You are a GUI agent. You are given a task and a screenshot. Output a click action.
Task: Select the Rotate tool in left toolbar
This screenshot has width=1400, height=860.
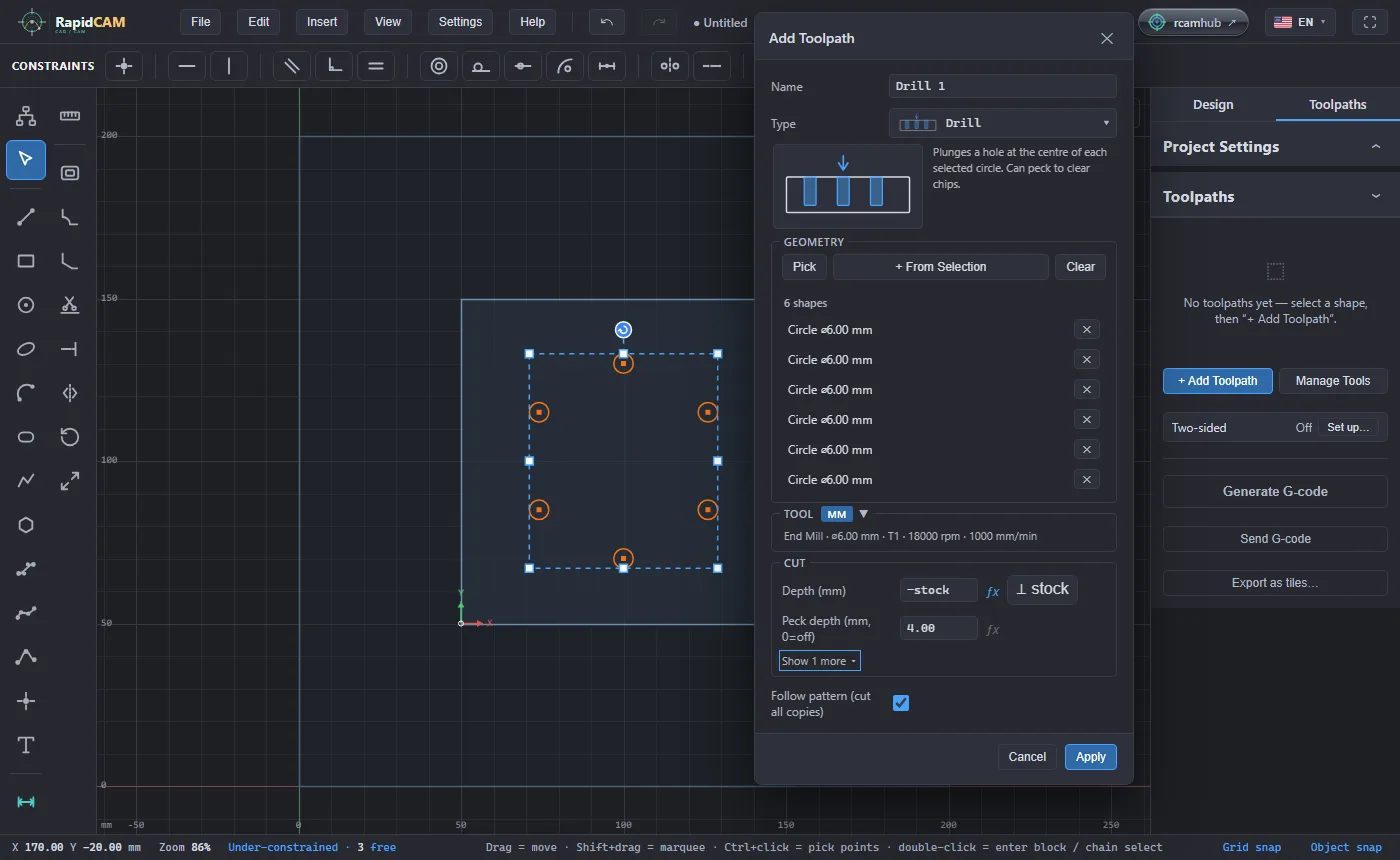[70, 437]
